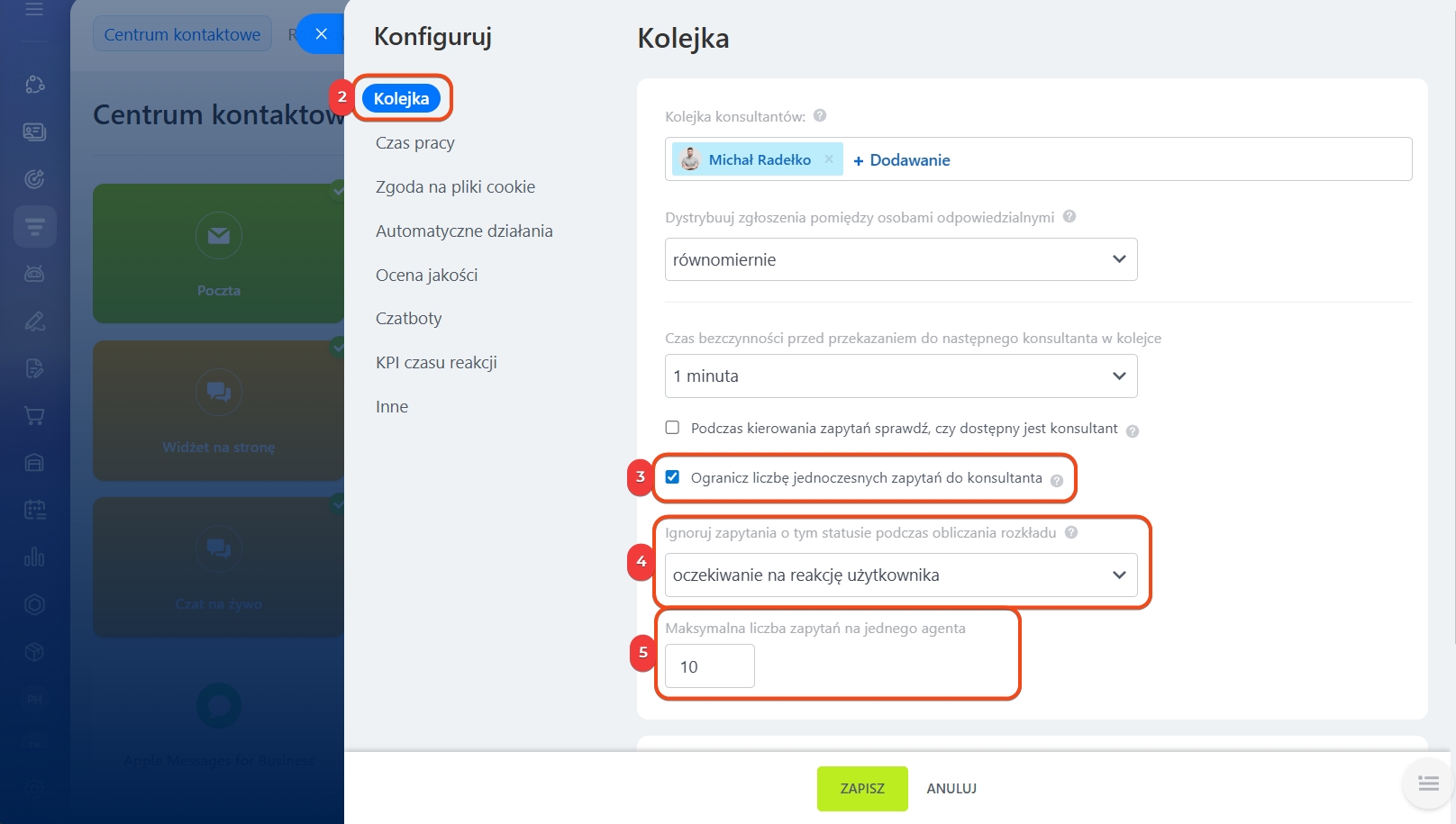Expand oczekiwanie na reakcję użytkownika dropdown
This screenshot has height=824, width=1456.
[901, 575]
